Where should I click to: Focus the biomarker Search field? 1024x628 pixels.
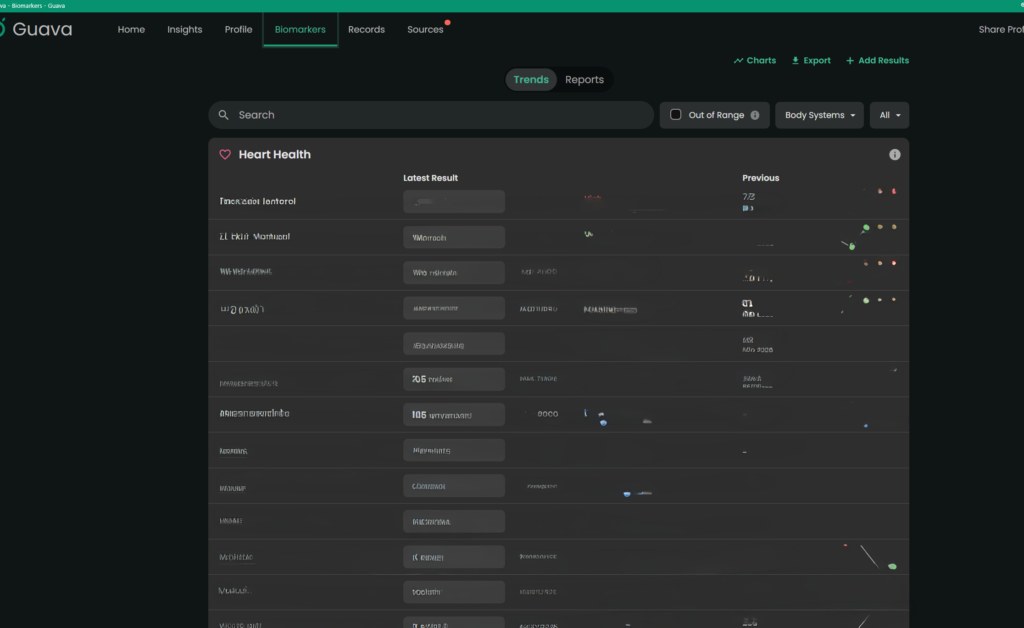tap(431, 115)
